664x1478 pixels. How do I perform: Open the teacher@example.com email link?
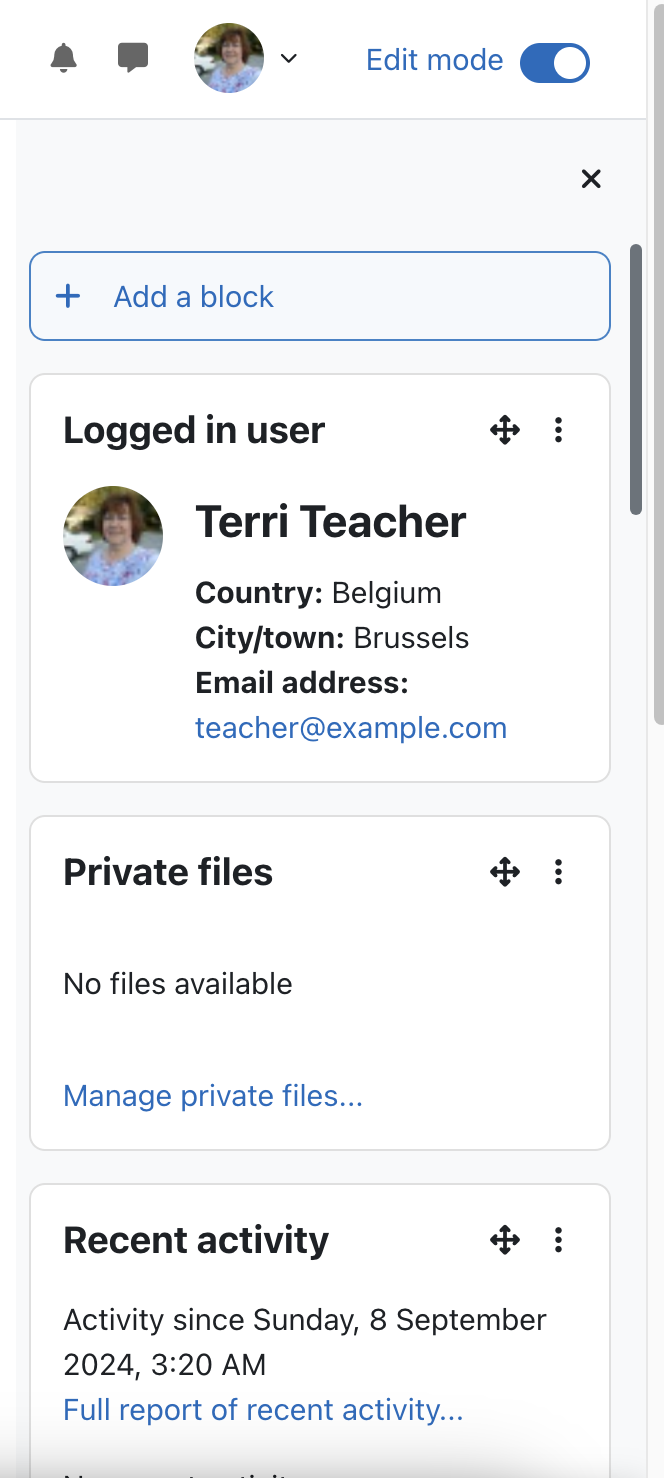[x=351, y=728]
